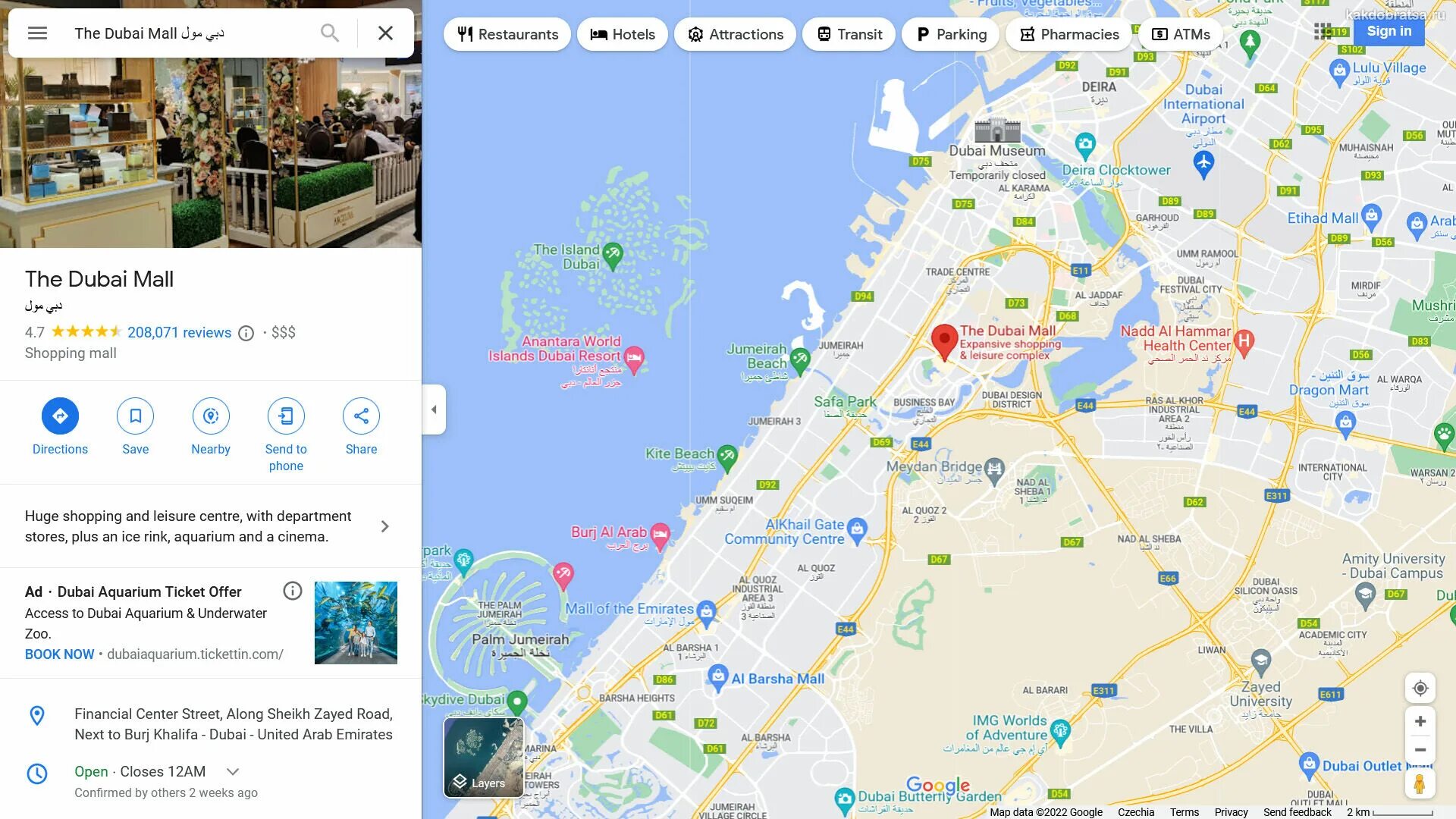Click the search magnifier icon
The height and width of the screenshot is (819, 1456).
(329, 33)
